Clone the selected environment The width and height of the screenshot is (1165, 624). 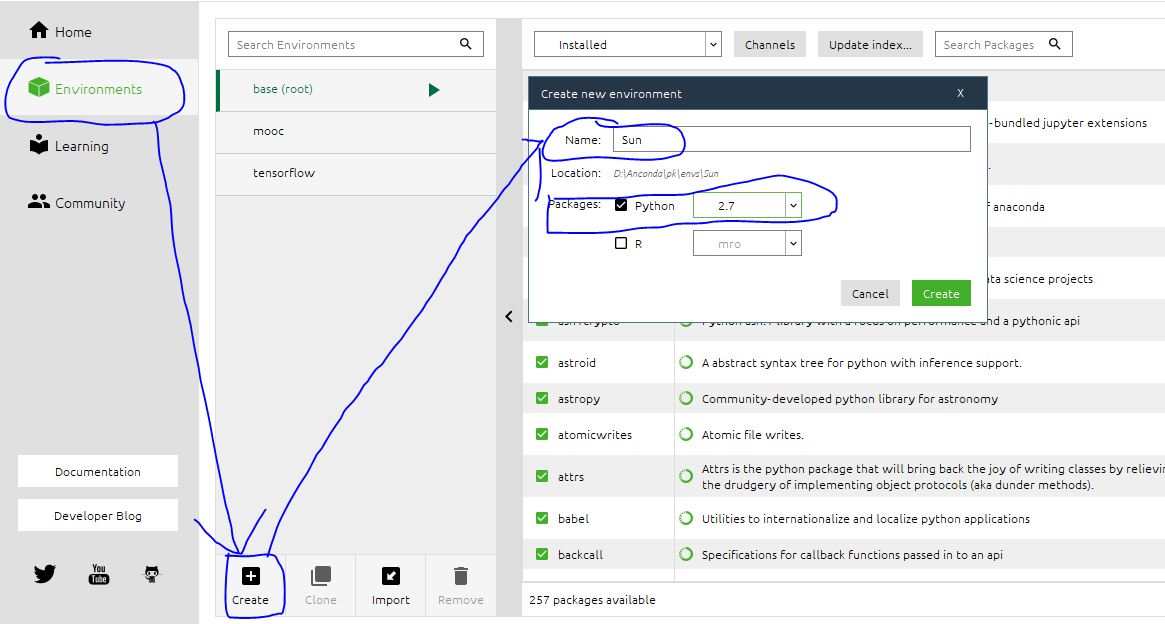(321, 585)
